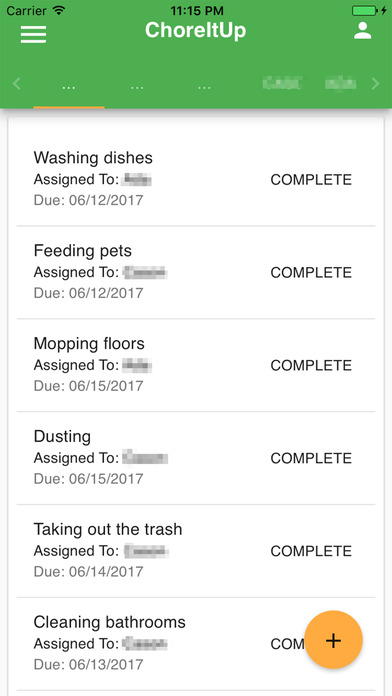
Task: Mark Taking out the trash COMPLETE
Action: [311, 551]
